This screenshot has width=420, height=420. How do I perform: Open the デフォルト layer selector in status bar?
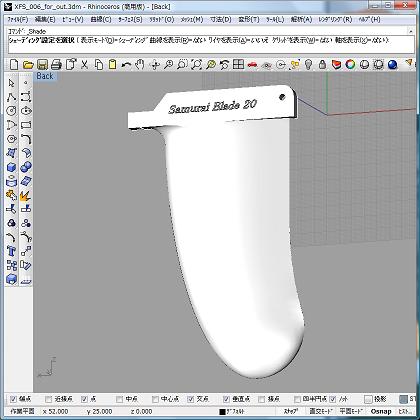click(x=235, y=412)
